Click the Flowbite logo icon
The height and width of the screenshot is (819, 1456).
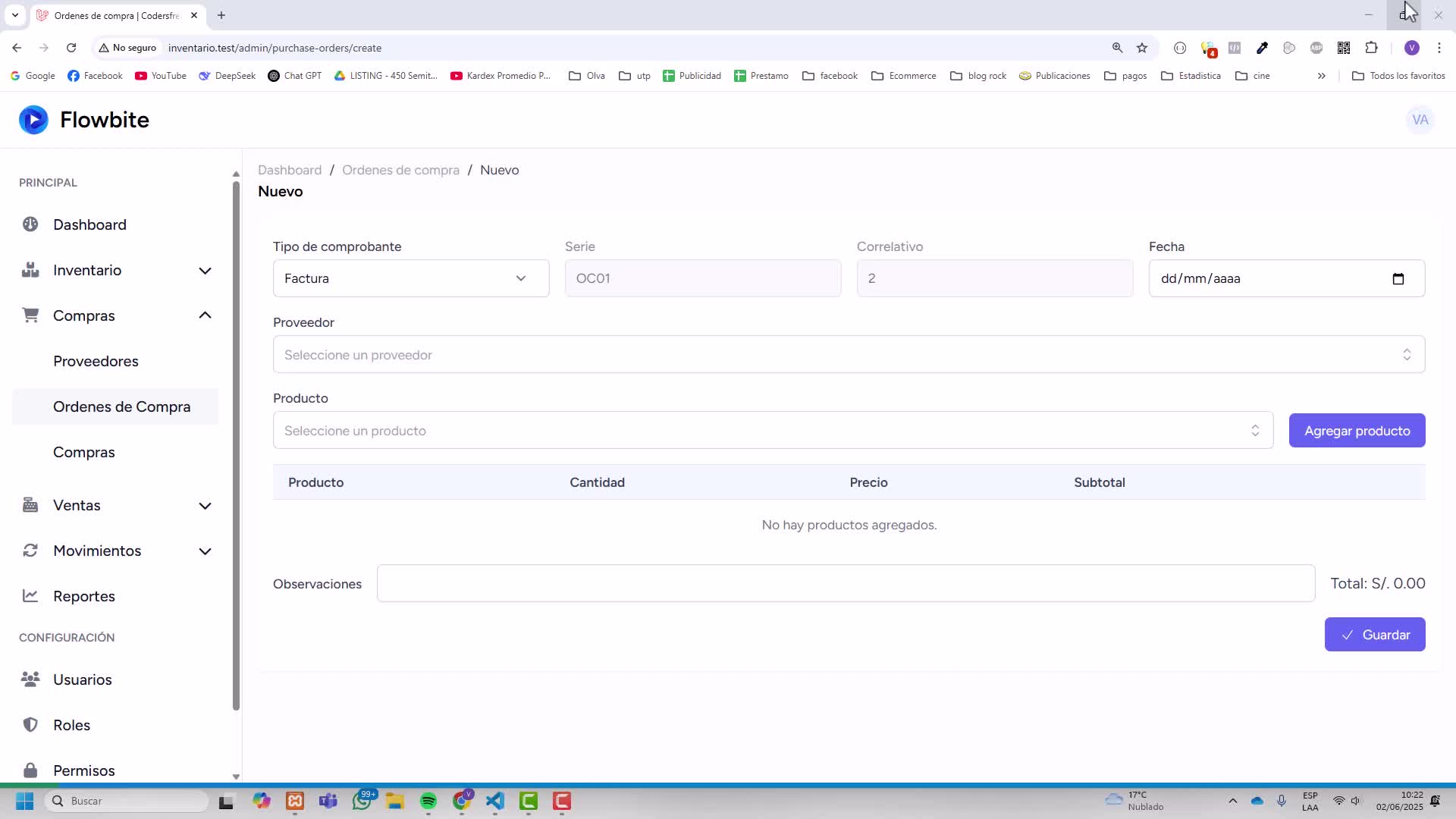pyautogui.click(x=33, y=120)
